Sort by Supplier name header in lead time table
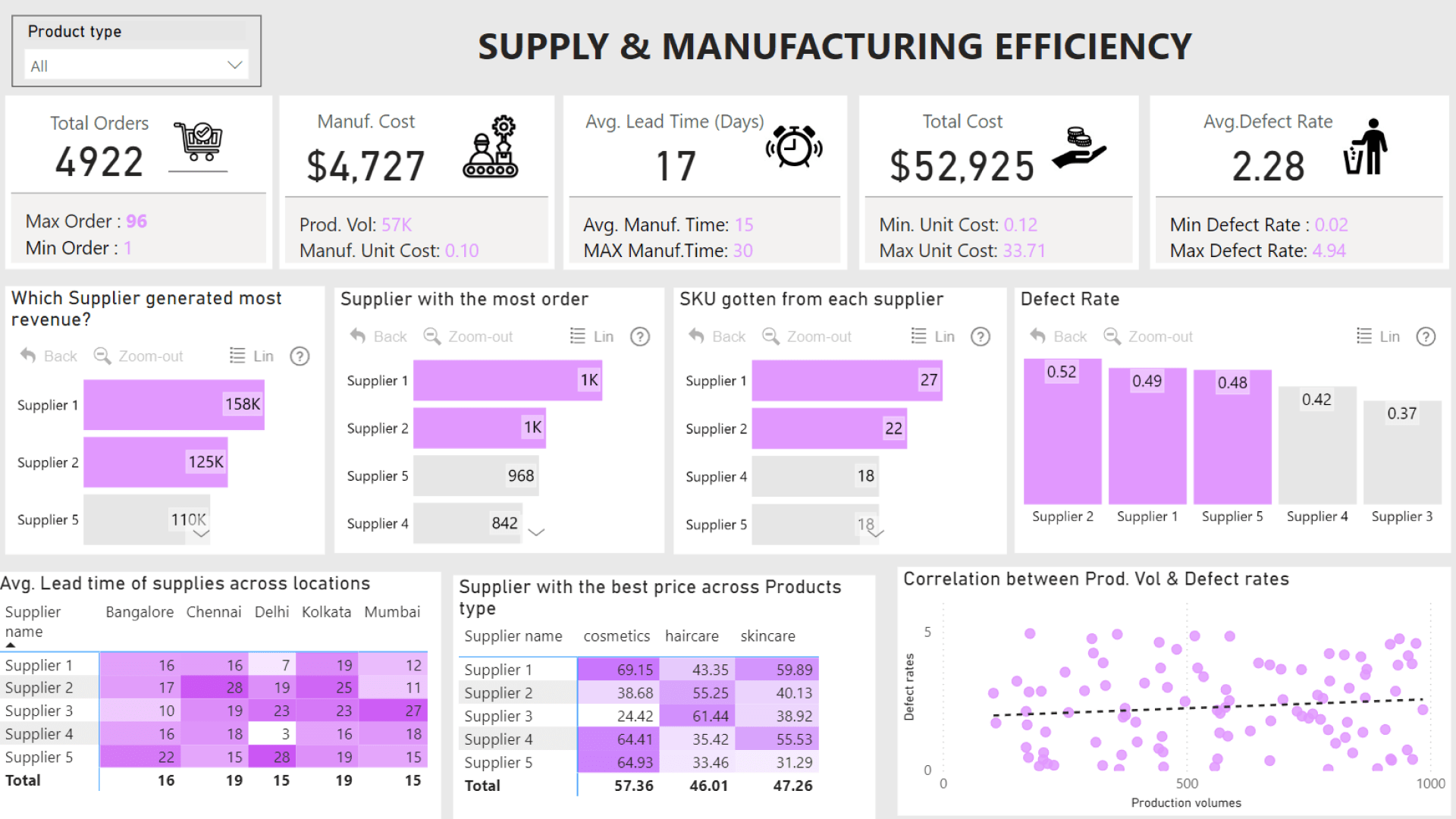Screen dimensions: 1456x819 [x=33, y=621]
